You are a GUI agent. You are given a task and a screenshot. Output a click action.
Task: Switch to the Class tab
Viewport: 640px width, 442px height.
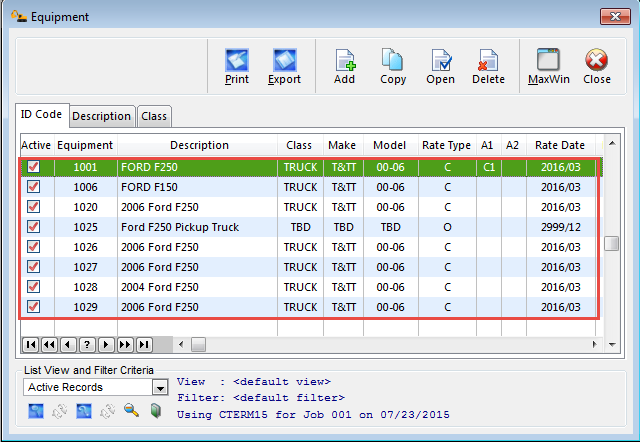[x=154, y=116]
